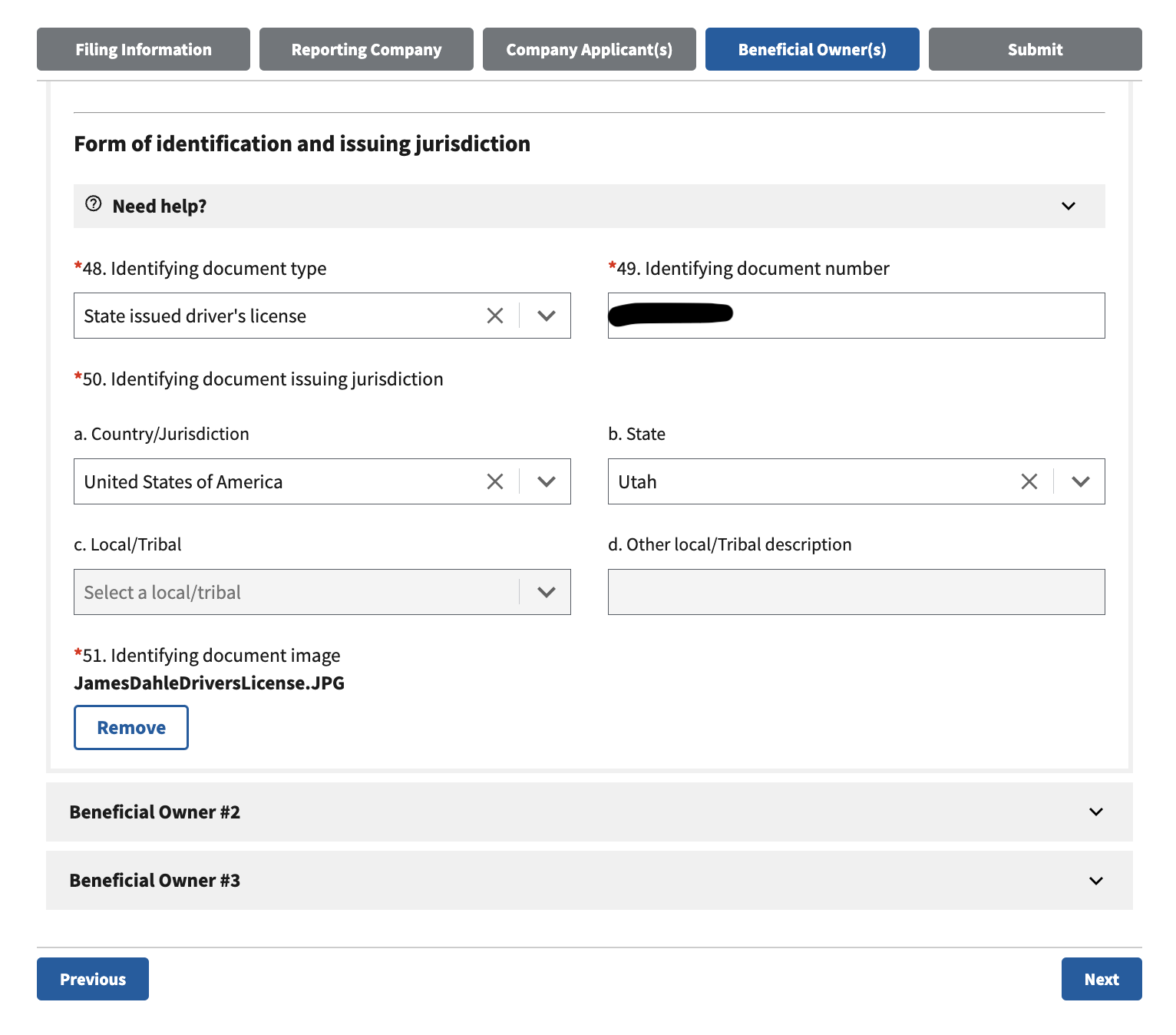This screenshot has height=1035, width=1176.
Task: Select the Beneficial Owner(s) tab
Action: point(812,49)
